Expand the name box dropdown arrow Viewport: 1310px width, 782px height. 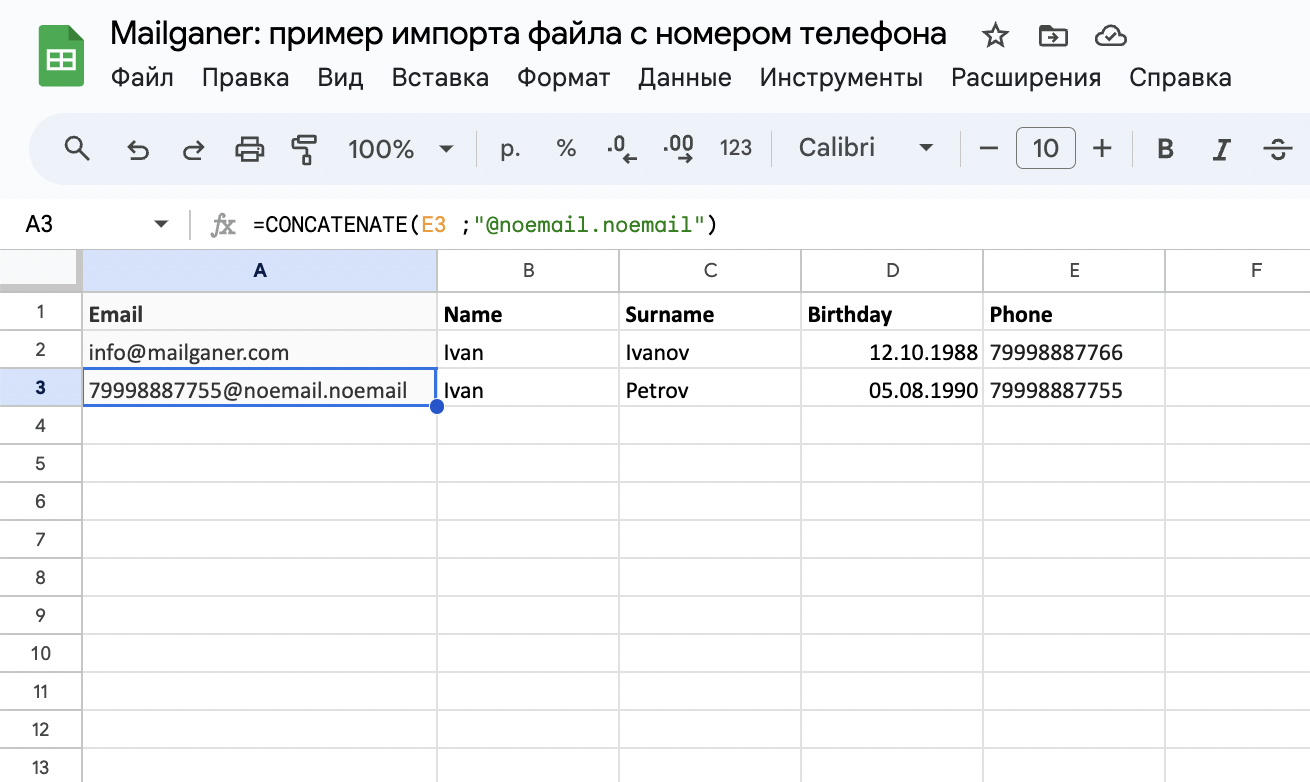(161, 225)
